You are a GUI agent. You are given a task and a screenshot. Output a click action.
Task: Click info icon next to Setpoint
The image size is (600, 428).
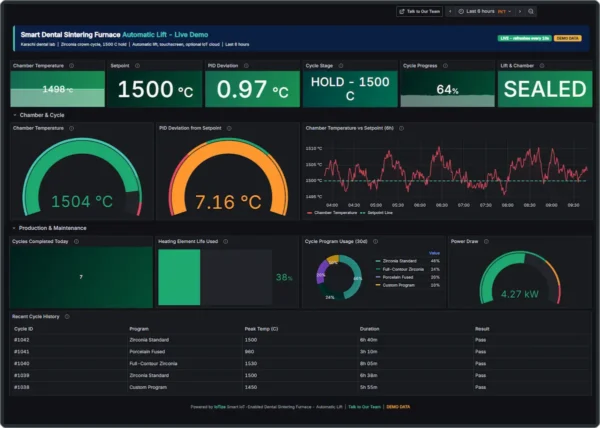pyautogui.click(x=137, y=66)
